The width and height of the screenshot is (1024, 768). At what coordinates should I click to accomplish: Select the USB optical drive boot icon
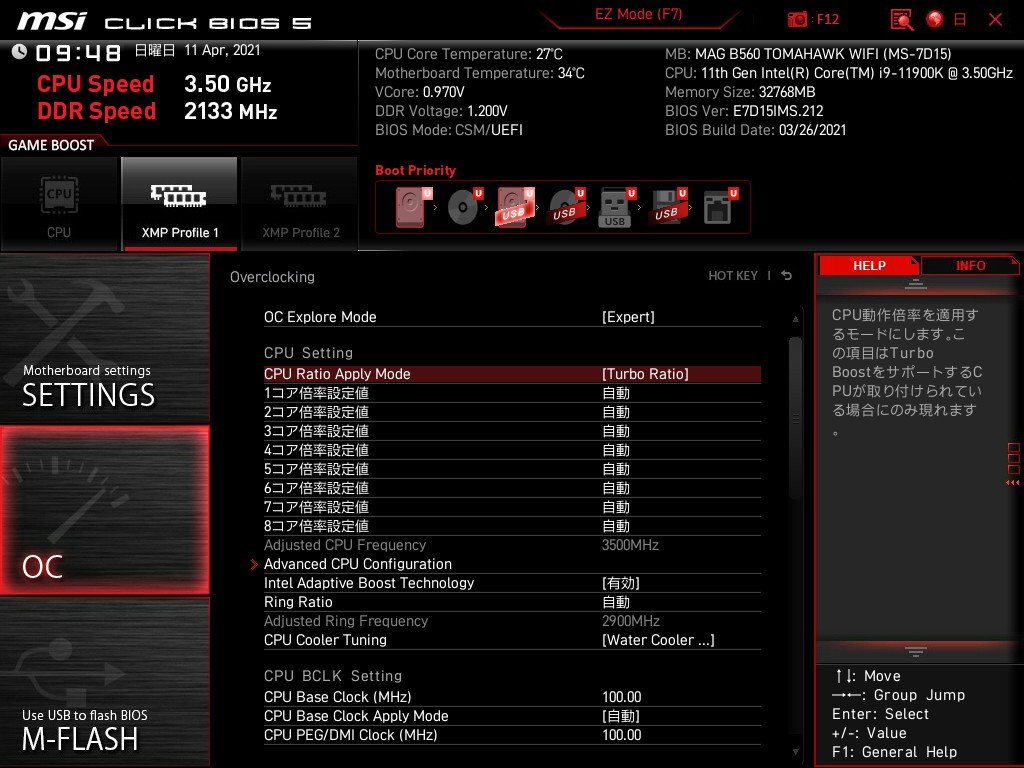[x=566, y=207]
